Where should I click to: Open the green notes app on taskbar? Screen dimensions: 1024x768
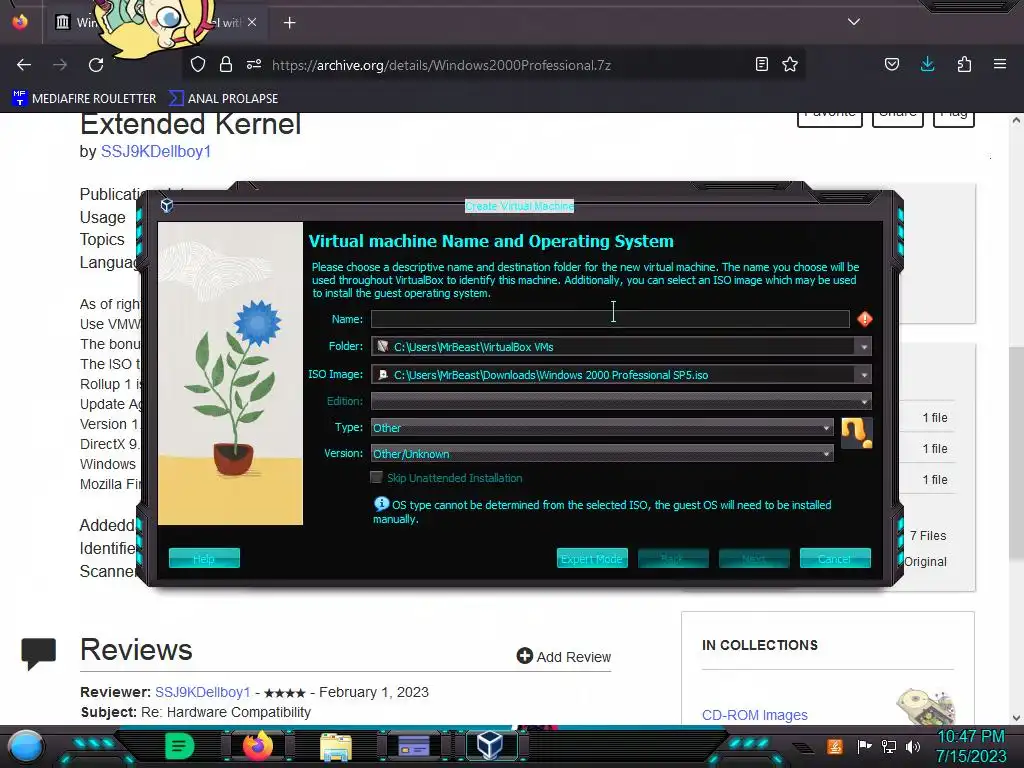[180, 746]
